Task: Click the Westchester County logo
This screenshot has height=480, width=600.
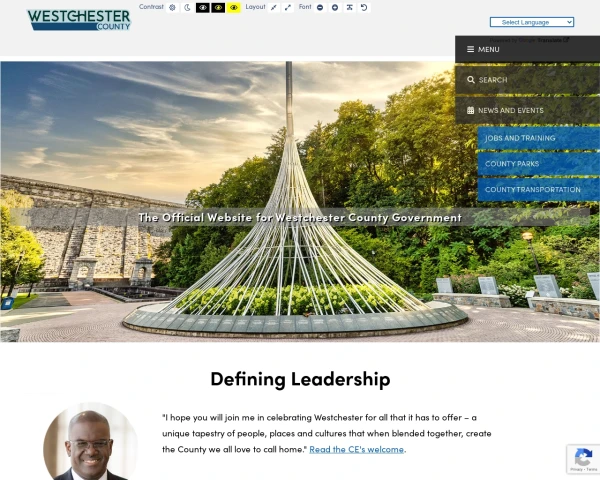Action: pyautogui.click(x=79, y=20)
